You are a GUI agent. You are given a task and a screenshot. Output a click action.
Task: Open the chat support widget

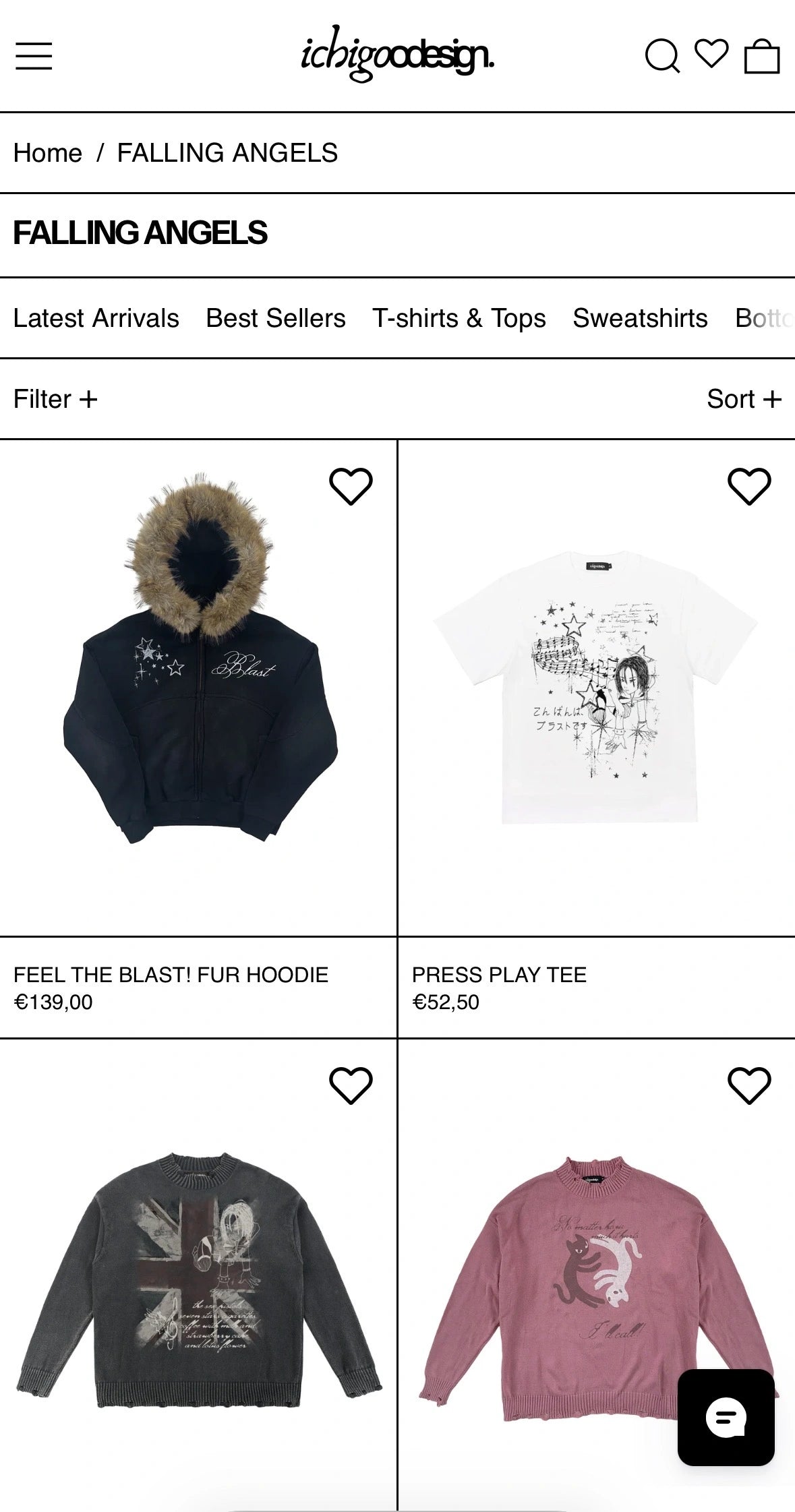tap(726, 1418)
